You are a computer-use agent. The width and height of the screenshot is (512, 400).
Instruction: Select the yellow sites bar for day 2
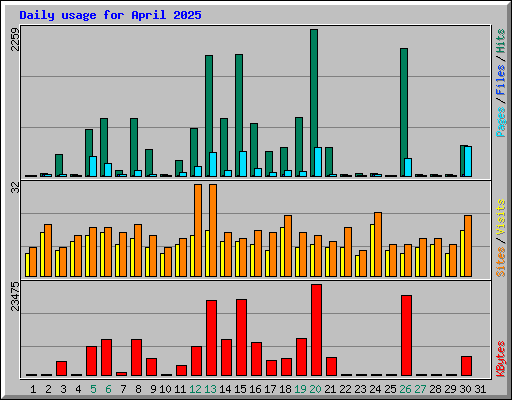pos(42,254)
